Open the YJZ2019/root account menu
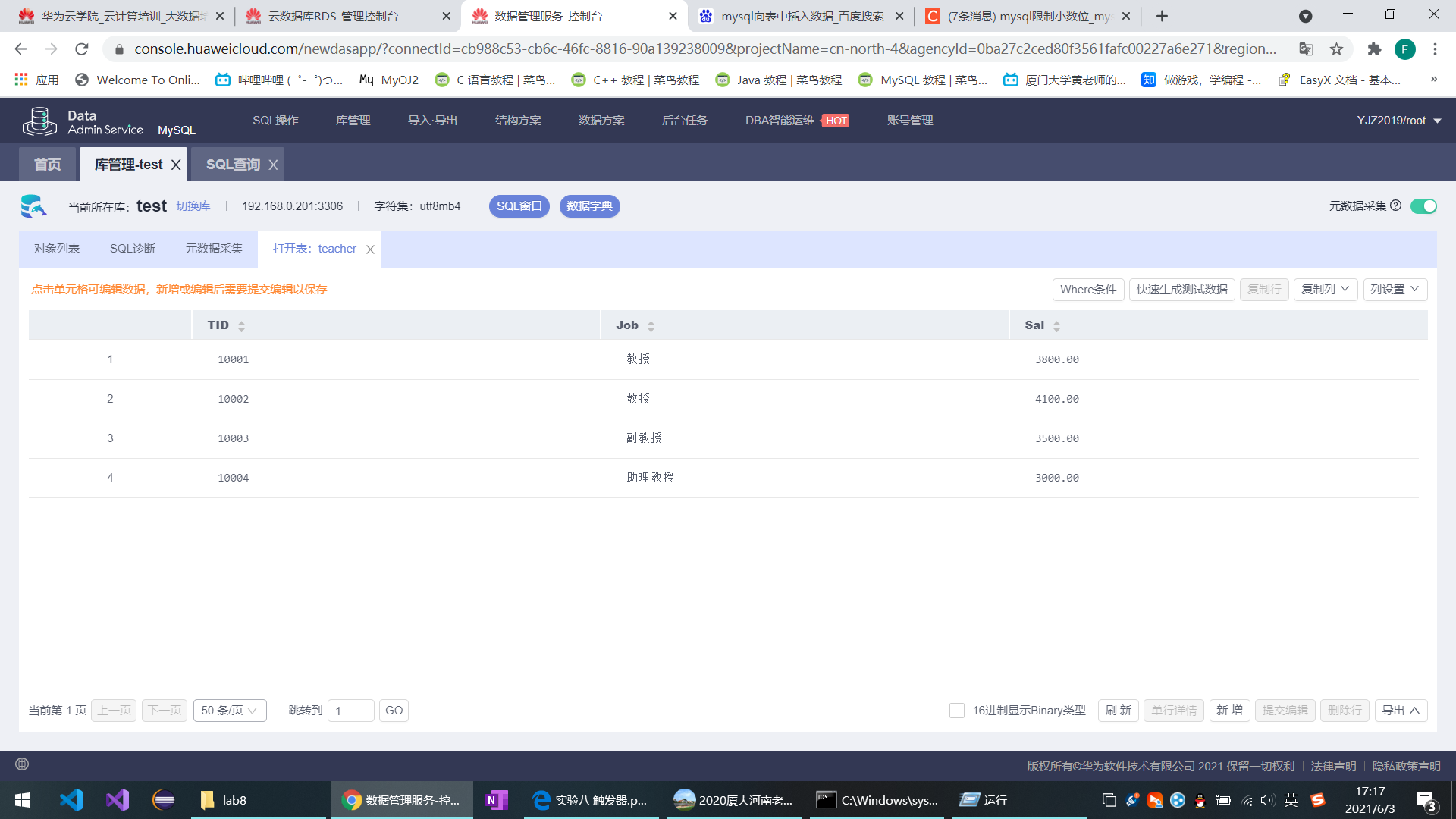The width and height of the screenshot is (1456, 819). pyautogui.click(x=1398, y=121)
